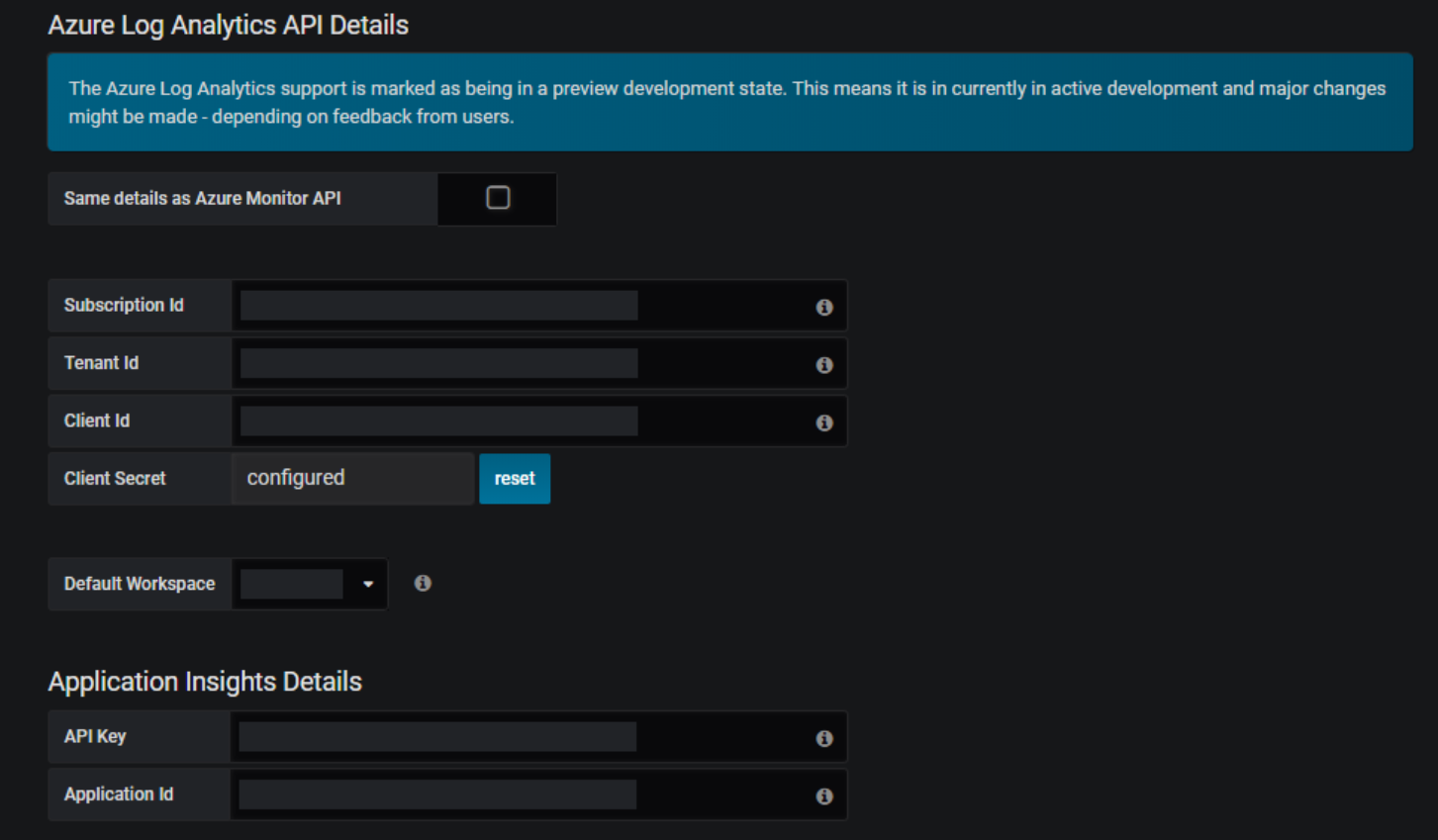Click the Application Id info icon
Viewport: 1438px width, 840px height.
point(823,795)
